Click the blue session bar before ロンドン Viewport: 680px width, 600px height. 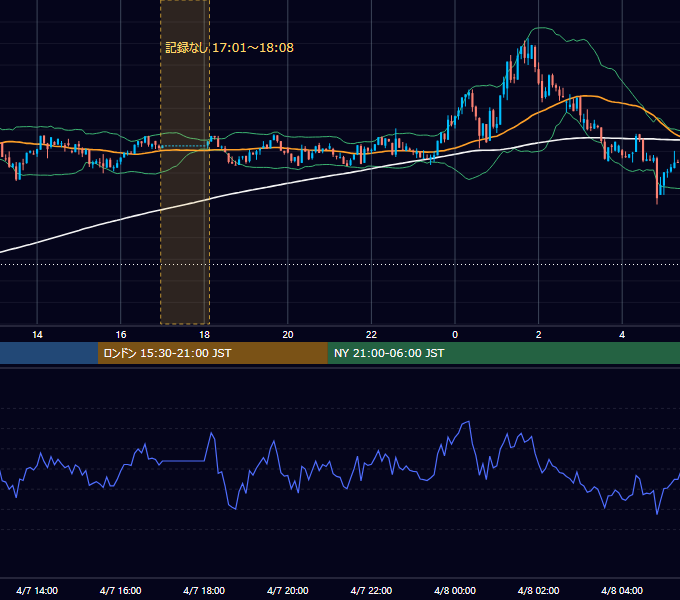[x=49, y=353]
